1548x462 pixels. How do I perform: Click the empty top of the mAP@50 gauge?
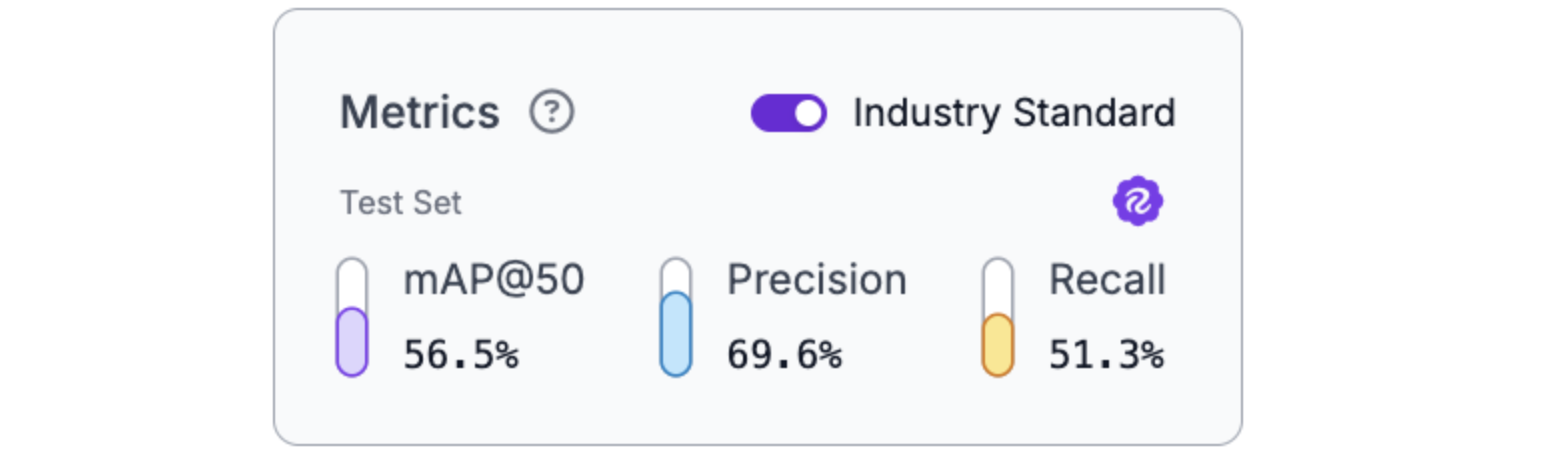point(352,281)
